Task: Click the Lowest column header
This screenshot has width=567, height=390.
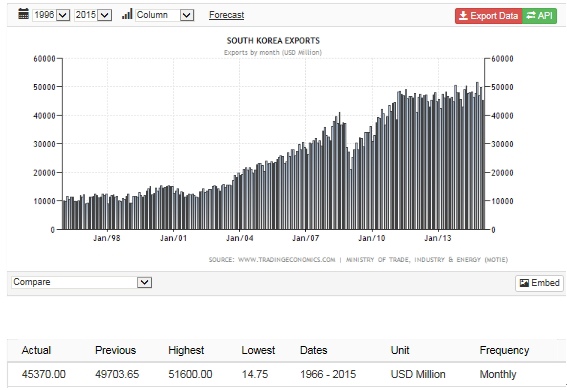Action: (258, 350)
